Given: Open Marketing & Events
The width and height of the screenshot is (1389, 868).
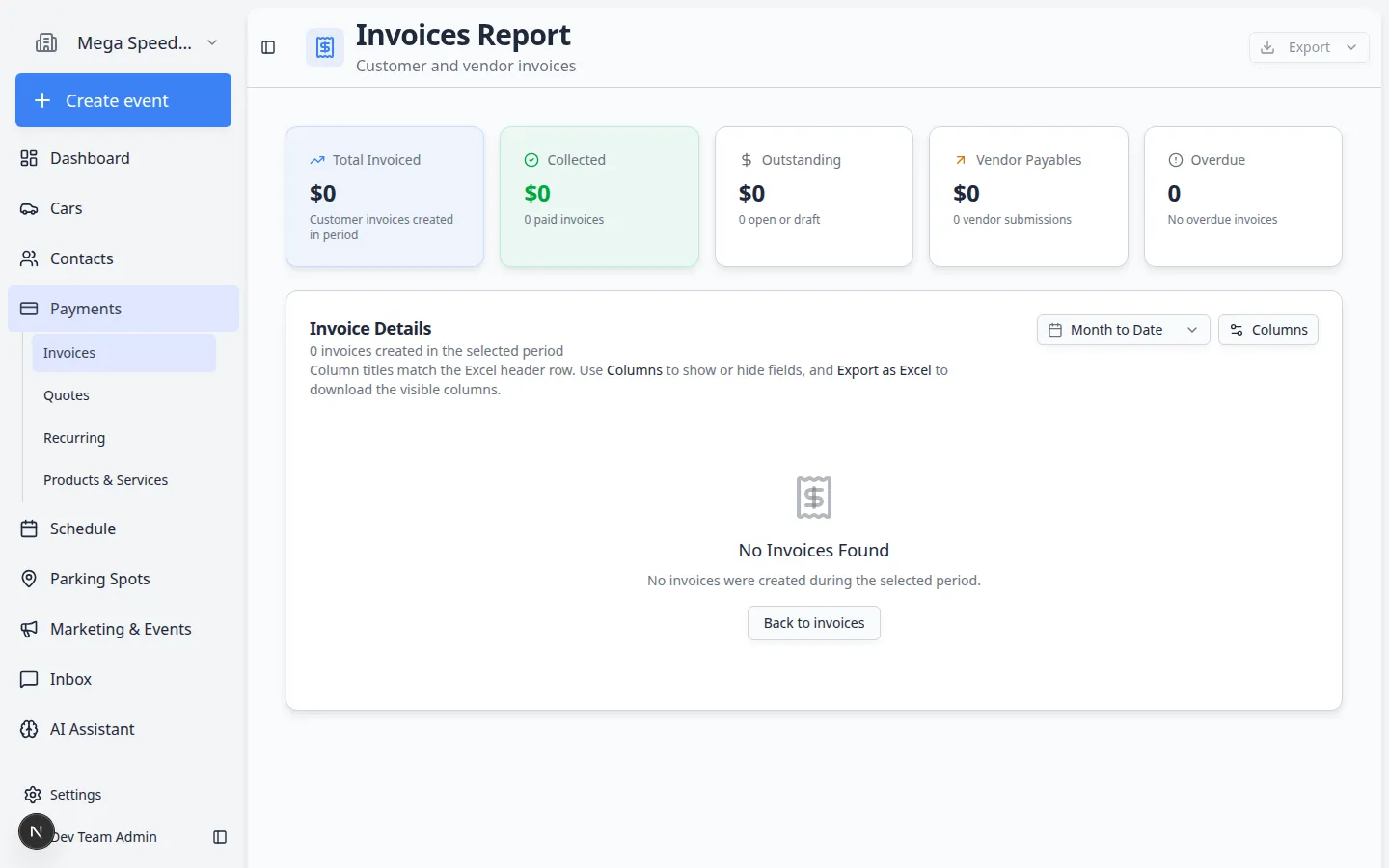Looking at the screenshot, I should click(x=123, y=629).
